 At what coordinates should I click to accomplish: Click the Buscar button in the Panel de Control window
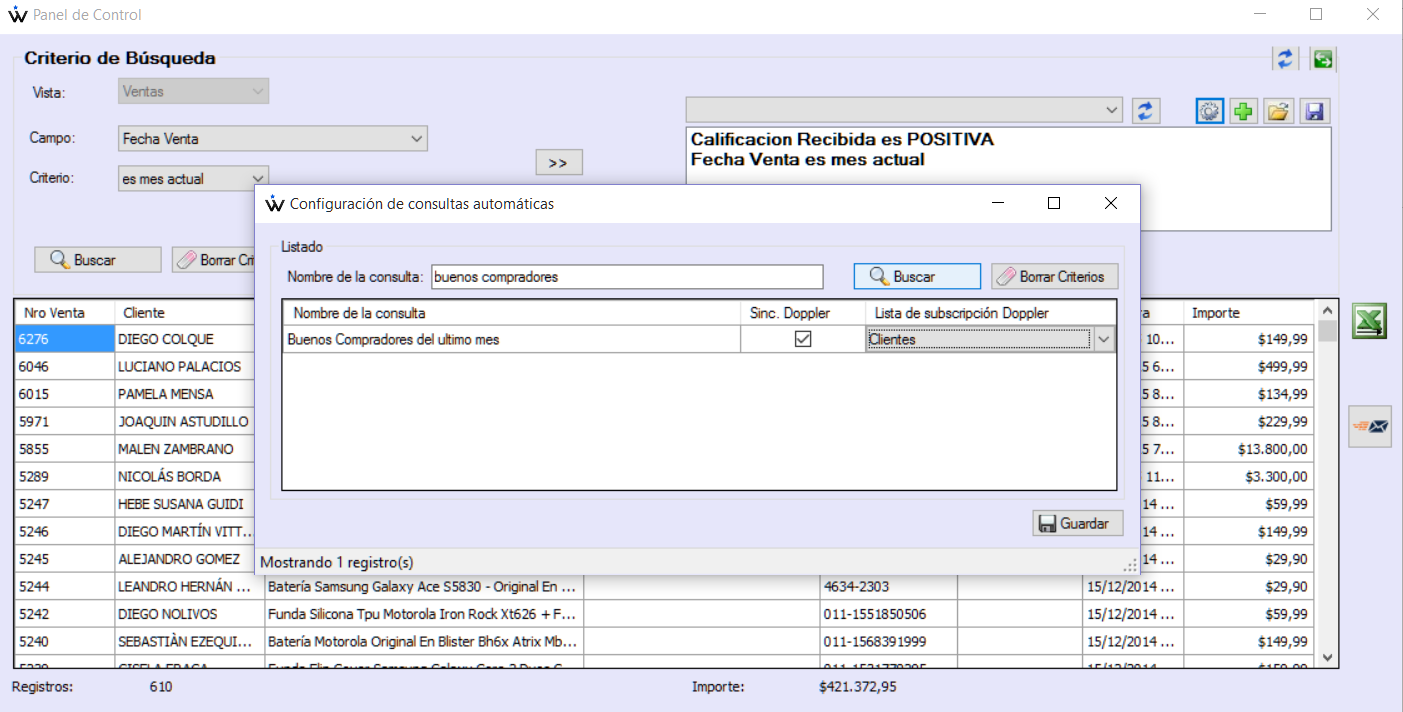coord(97,260)
